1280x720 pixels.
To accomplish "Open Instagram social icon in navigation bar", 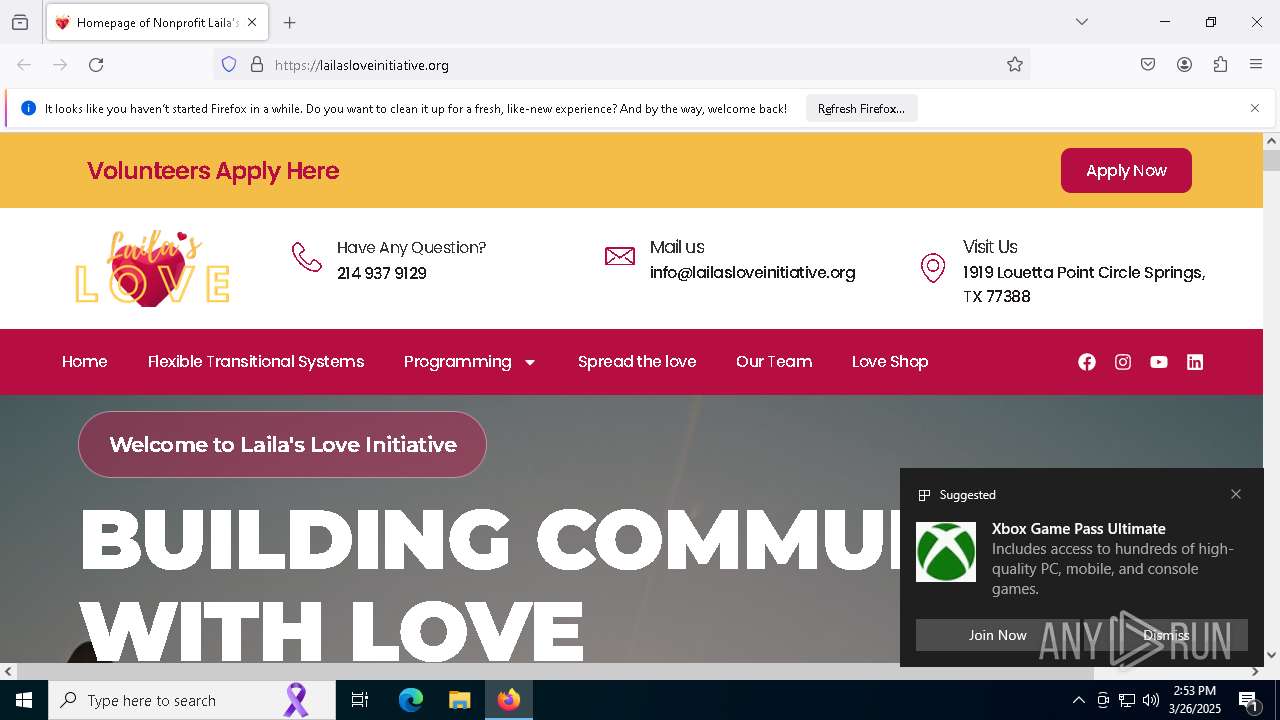I will [x=1123, y=362].
